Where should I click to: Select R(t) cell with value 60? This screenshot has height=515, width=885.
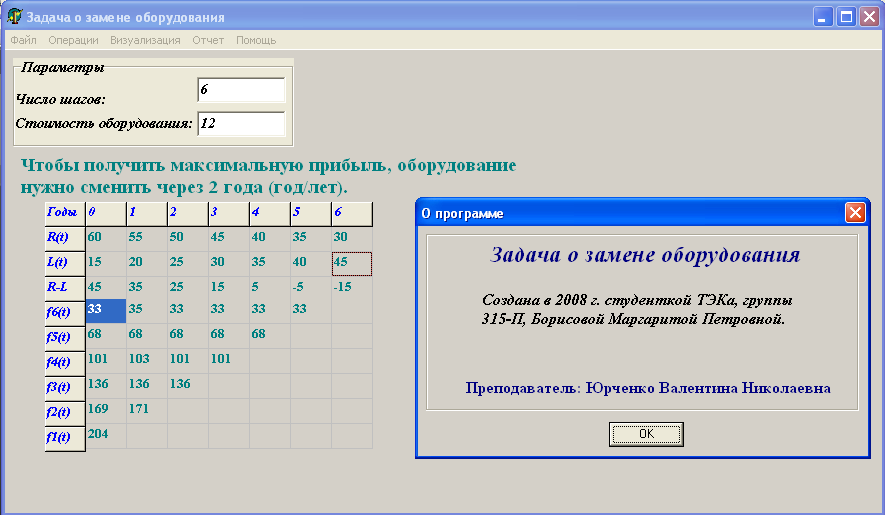pos(106,239)
